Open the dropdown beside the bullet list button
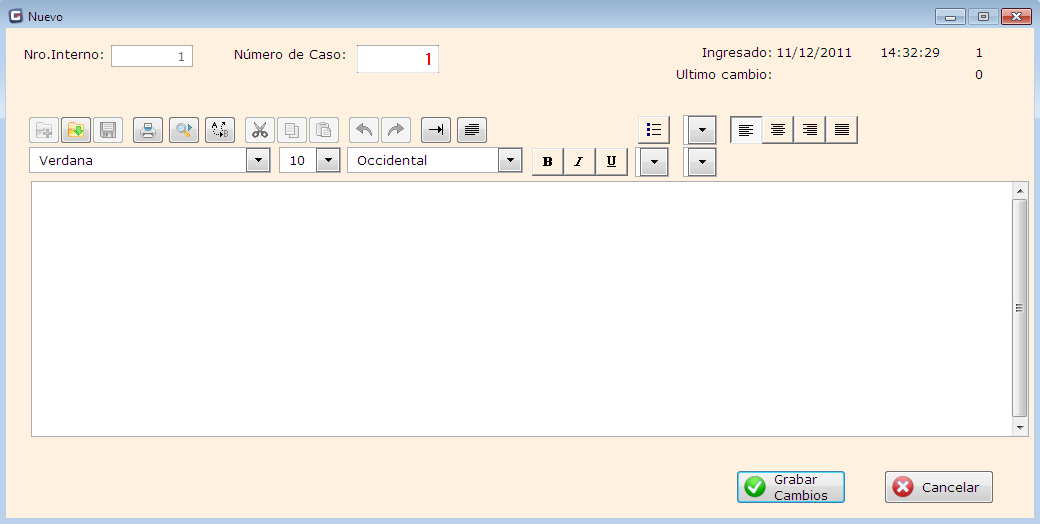The image size is (1040, 524). (702, 131)
